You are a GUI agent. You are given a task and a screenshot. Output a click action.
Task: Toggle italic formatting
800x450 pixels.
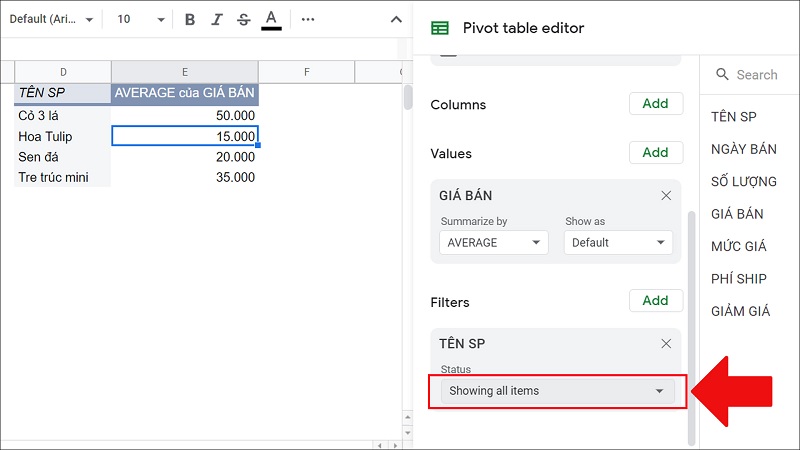(x=217, y=19)
